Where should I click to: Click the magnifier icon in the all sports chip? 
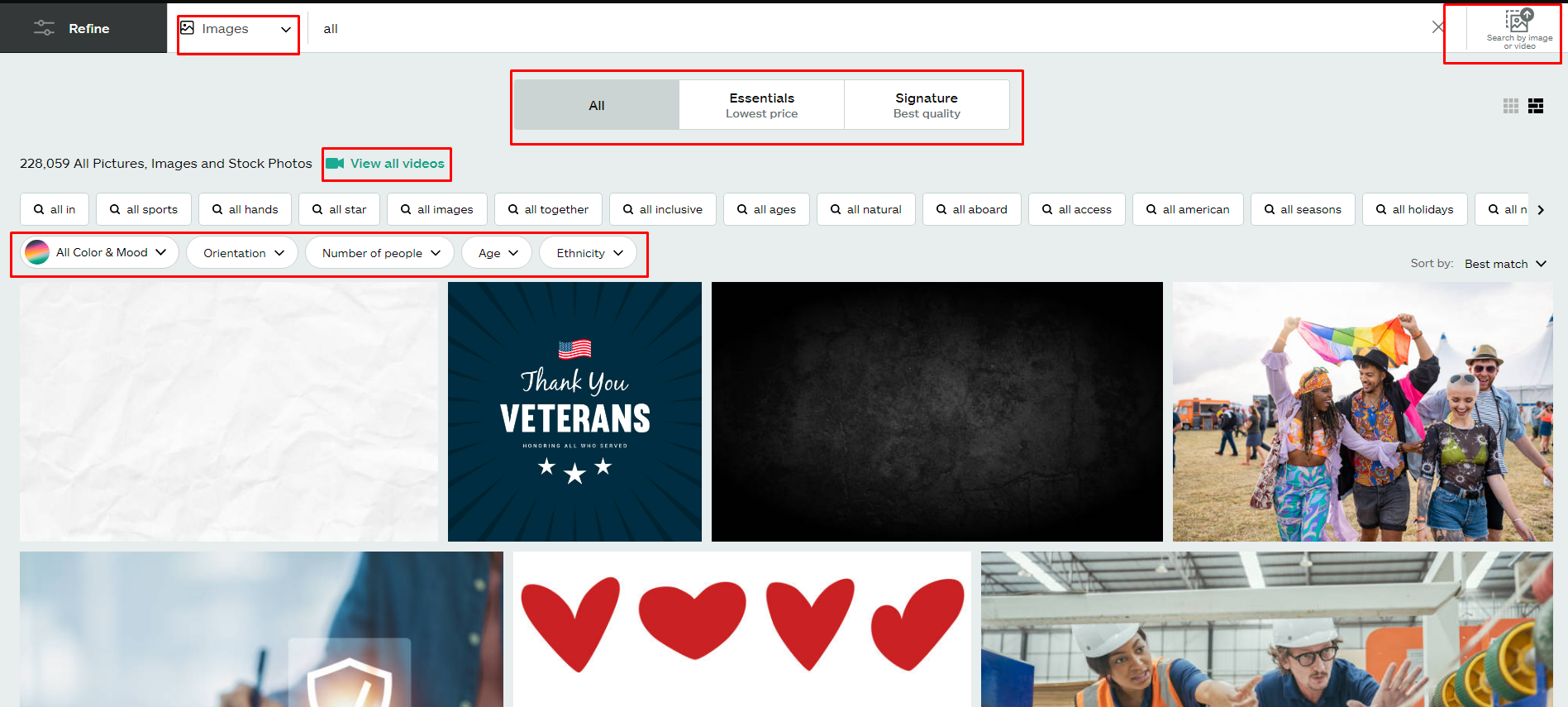[116, 210]
